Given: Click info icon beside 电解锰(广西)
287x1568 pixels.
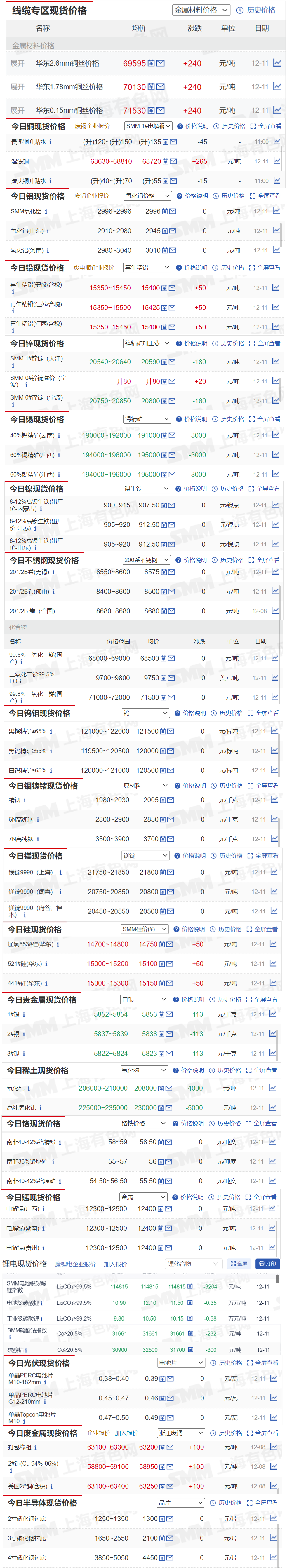Looking at the screenshot, I should (x=43, y=1208).
